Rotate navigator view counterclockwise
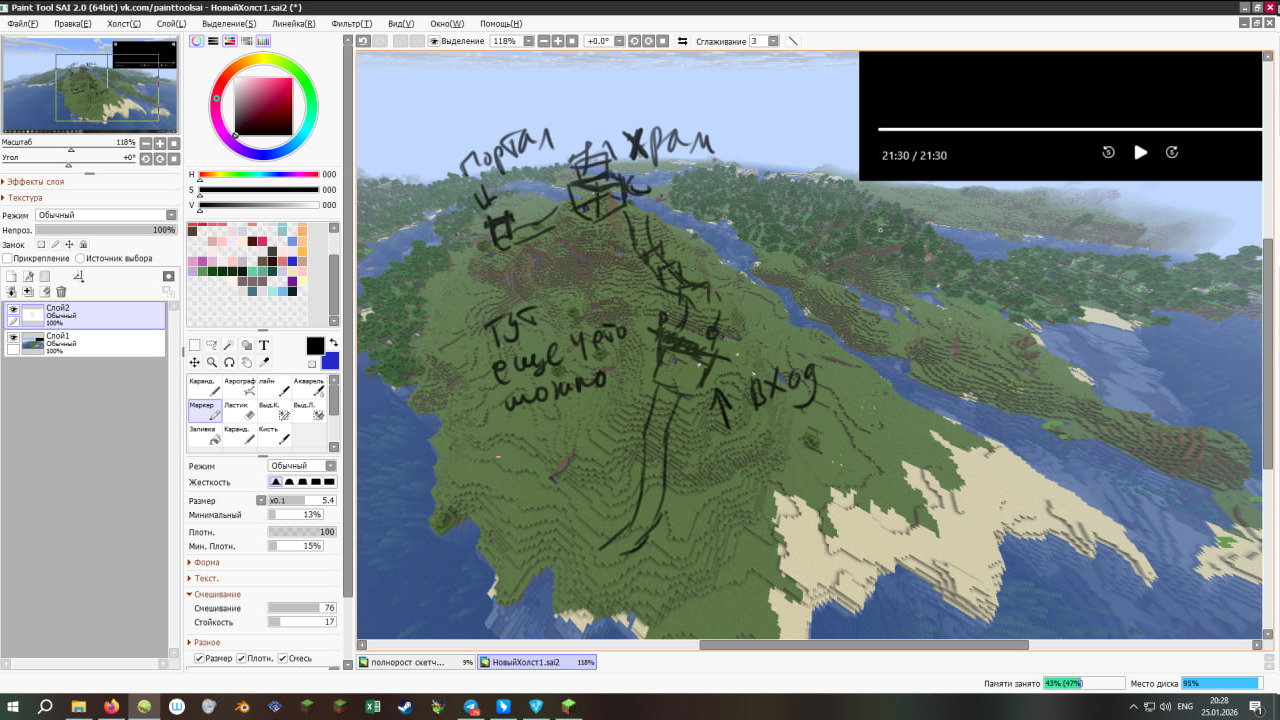 point(146,159)
